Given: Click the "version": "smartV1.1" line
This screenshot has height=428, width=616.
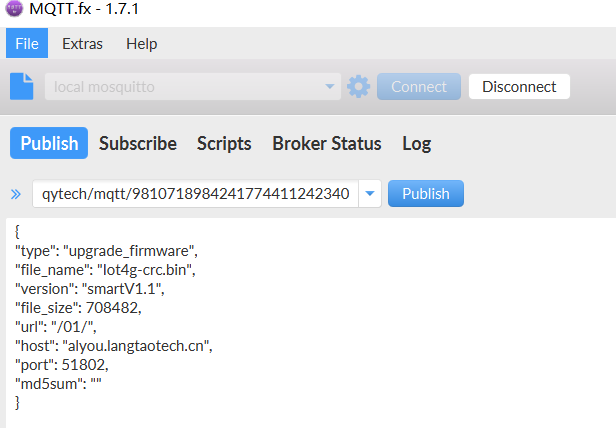Looking at the screenshot, I should pos(90,289).
